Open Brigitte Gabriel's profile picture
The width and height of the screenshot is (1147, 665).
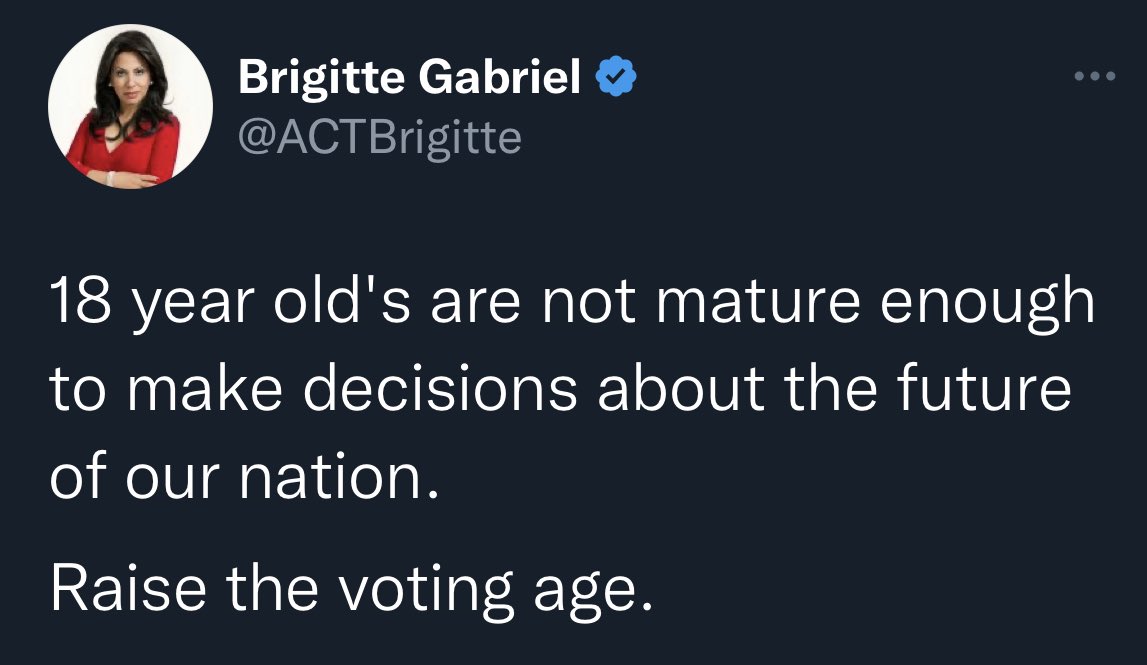[130, 107]
